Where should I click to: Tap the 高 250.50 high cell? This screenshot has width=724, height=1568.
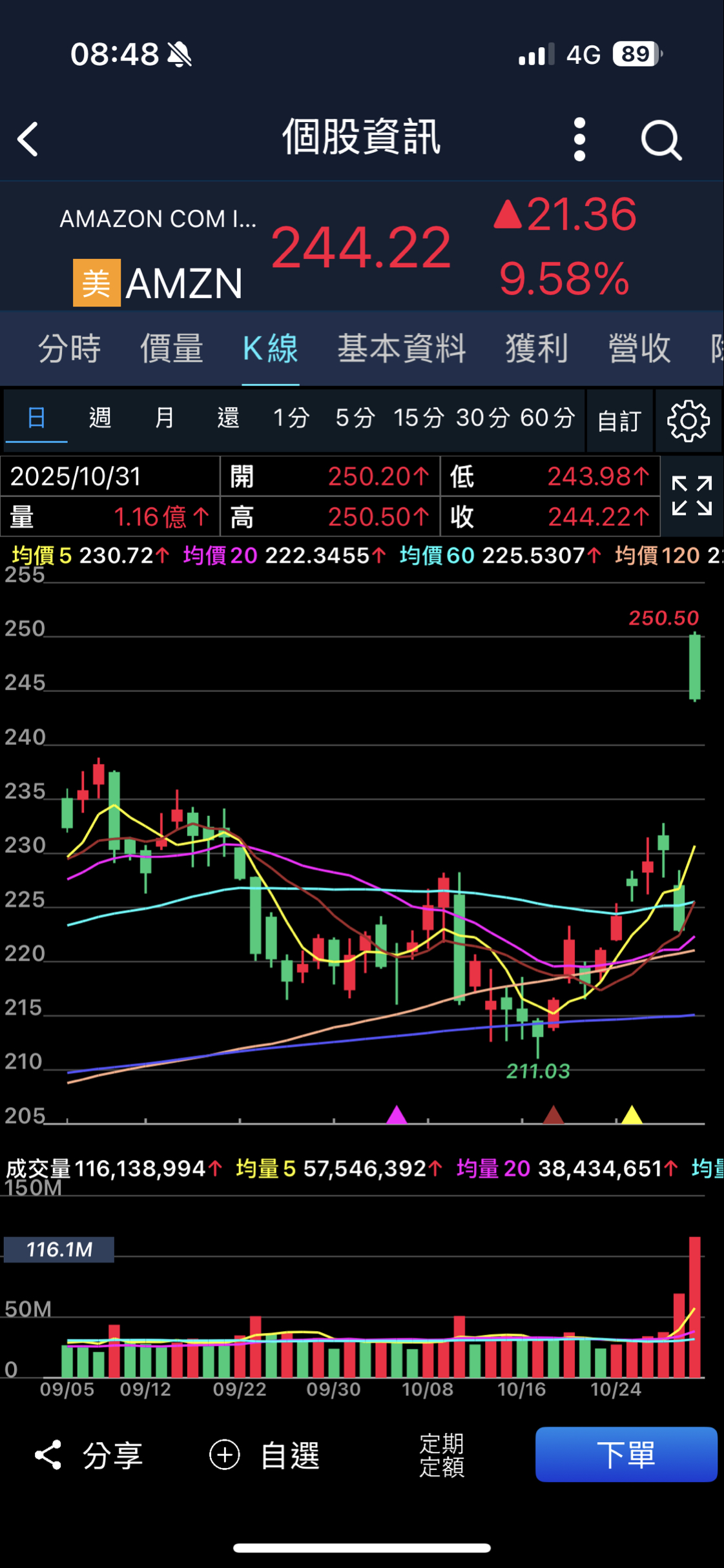click(x=330, y=516)
